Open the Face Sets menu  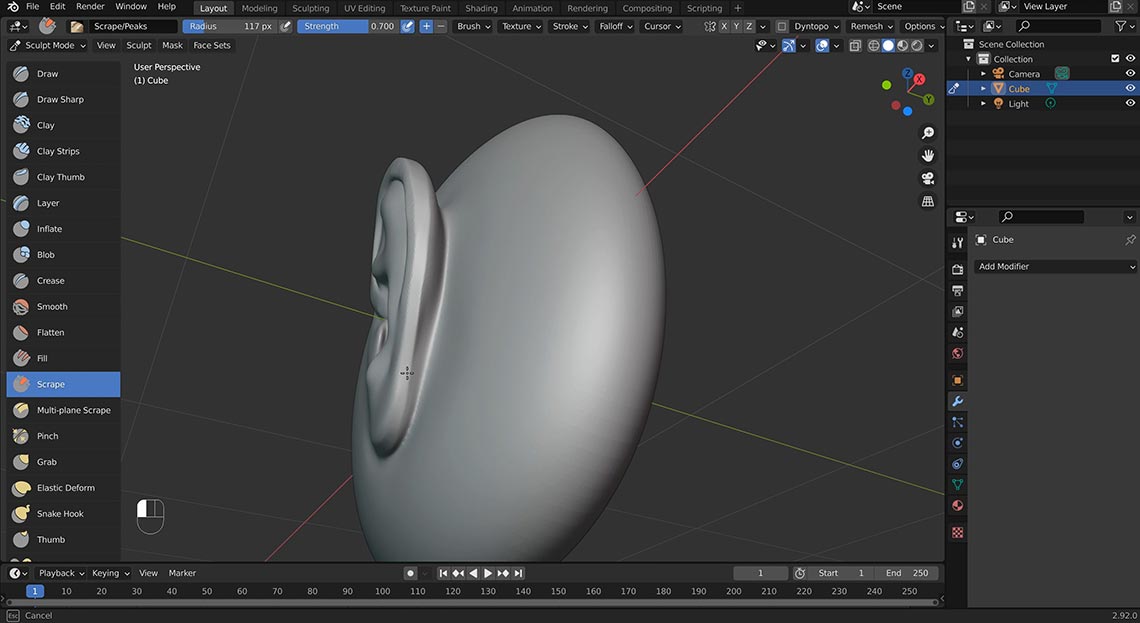[212, 45]
